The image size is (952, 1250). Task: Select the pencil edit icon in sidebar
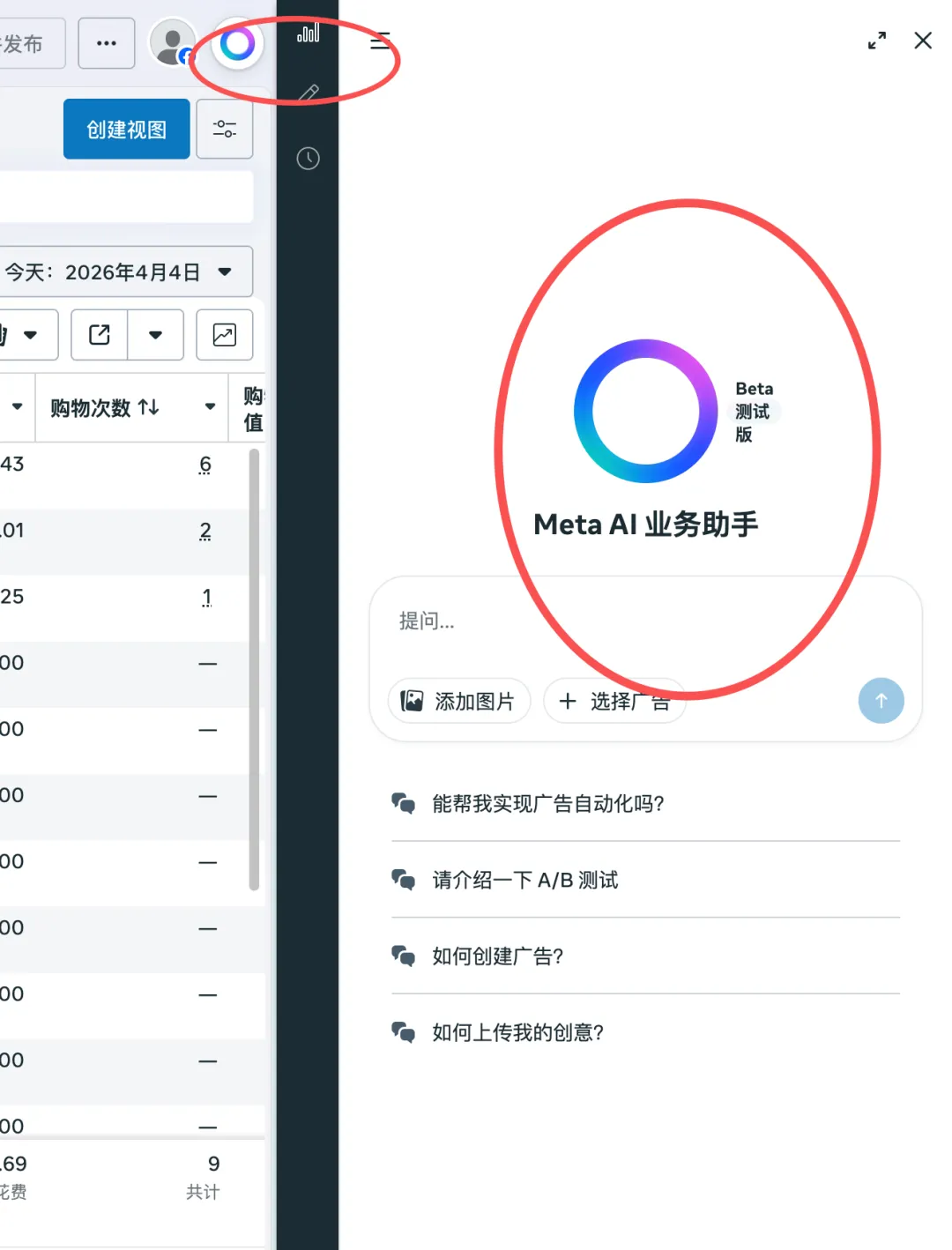(x=308, y=93)
